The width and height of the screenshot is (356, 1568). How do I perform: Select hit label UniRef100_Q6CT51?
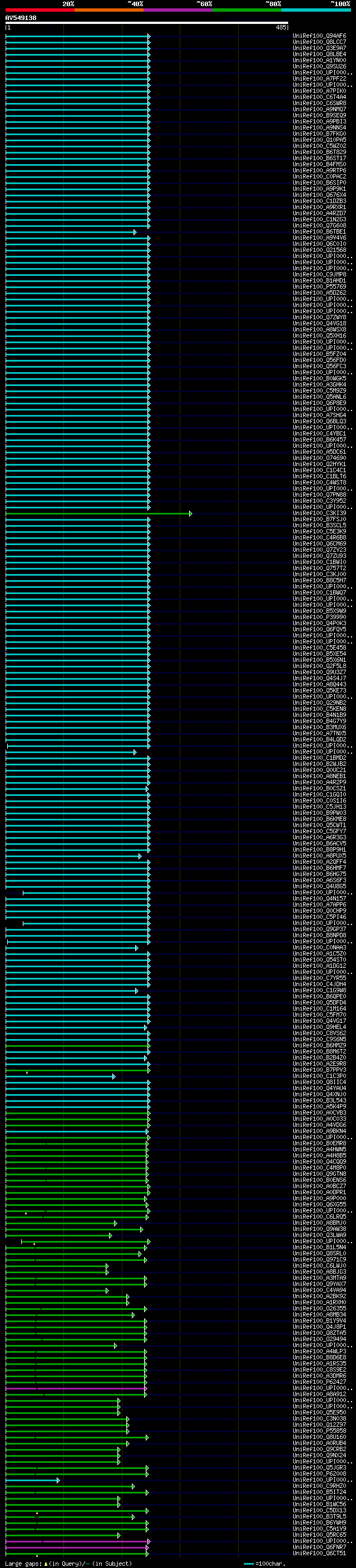coord(319,1553)
